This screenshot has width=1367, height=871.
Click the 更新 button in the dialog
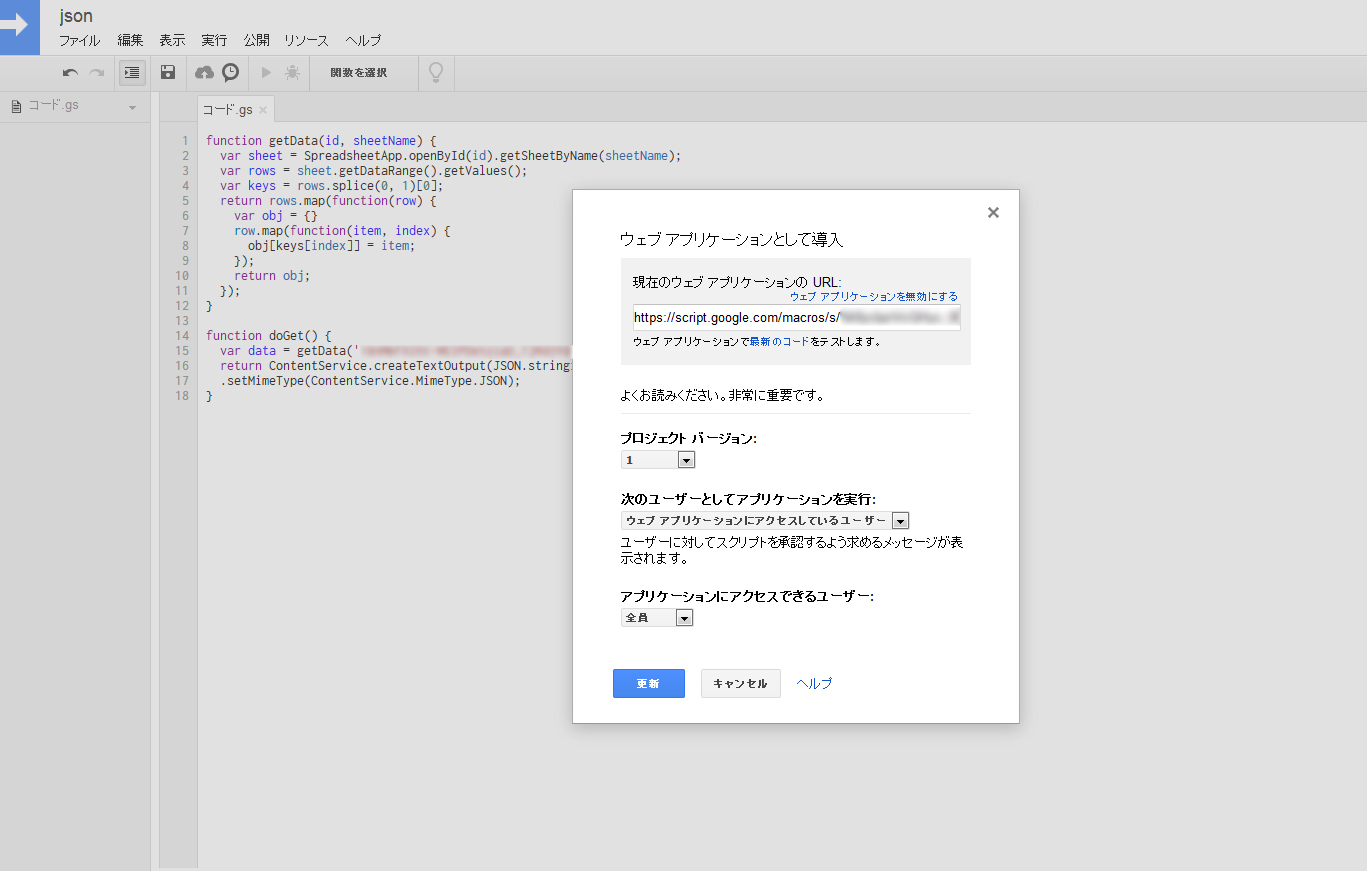[648, 683]
